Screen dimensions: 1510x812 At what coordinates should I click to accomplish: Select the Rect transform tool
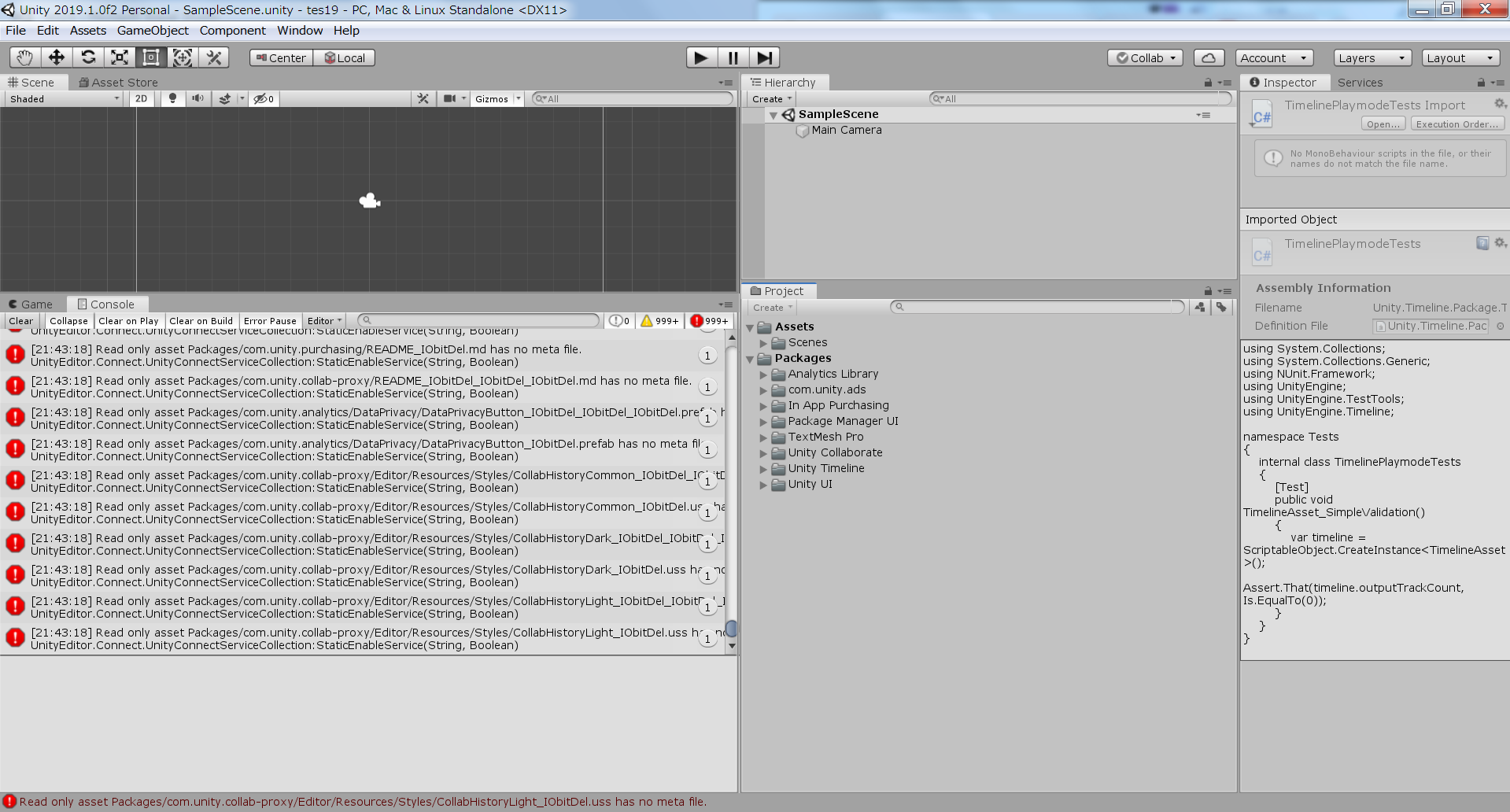[x=150, y=57]
